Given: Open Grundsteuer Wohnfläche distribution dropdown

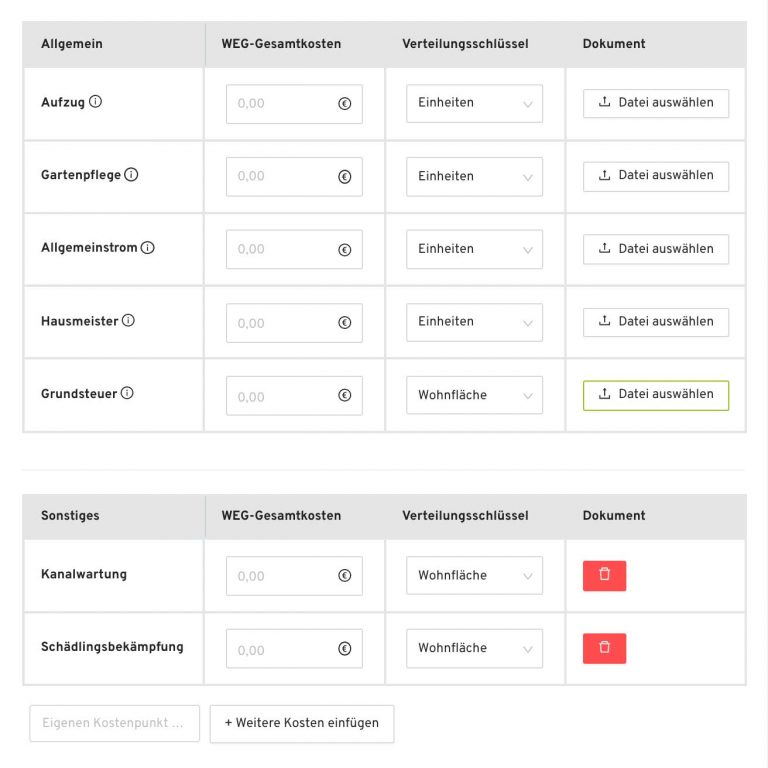Looking at the screenshot, I should tap(474, 395).
